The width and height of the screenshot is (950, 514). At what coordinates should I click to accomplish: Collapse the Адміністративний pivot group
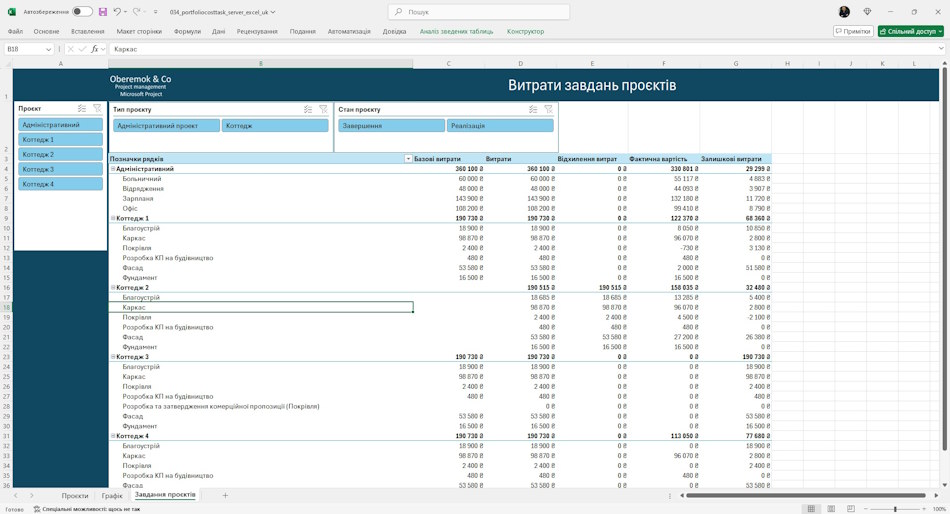pyautogui.click(x=113, y=169)
